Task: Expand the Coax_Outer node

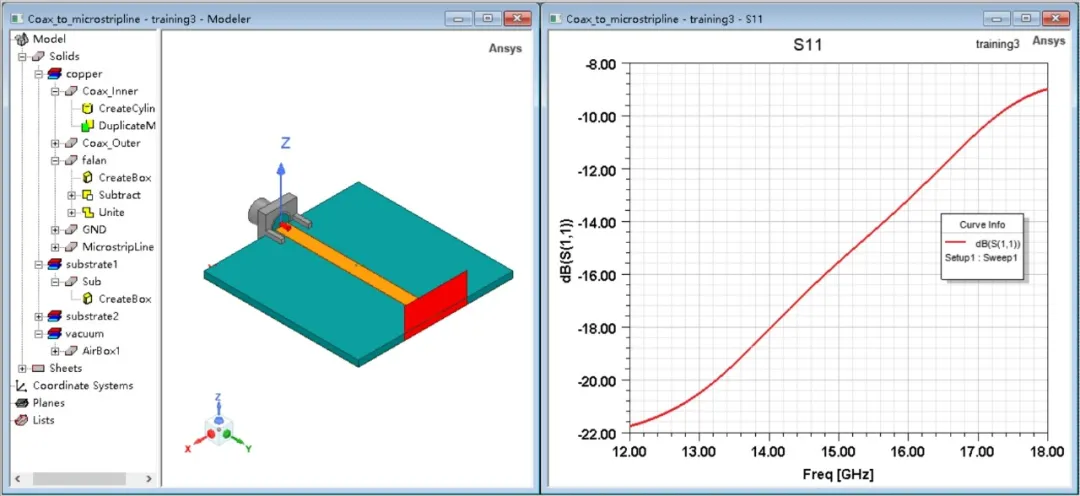Action: pos(55,143)
